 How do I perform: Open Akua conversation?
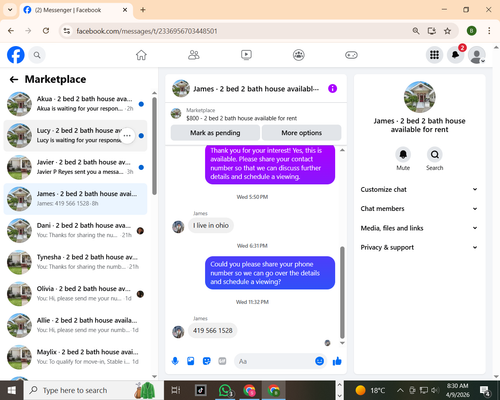pos(75,104)
